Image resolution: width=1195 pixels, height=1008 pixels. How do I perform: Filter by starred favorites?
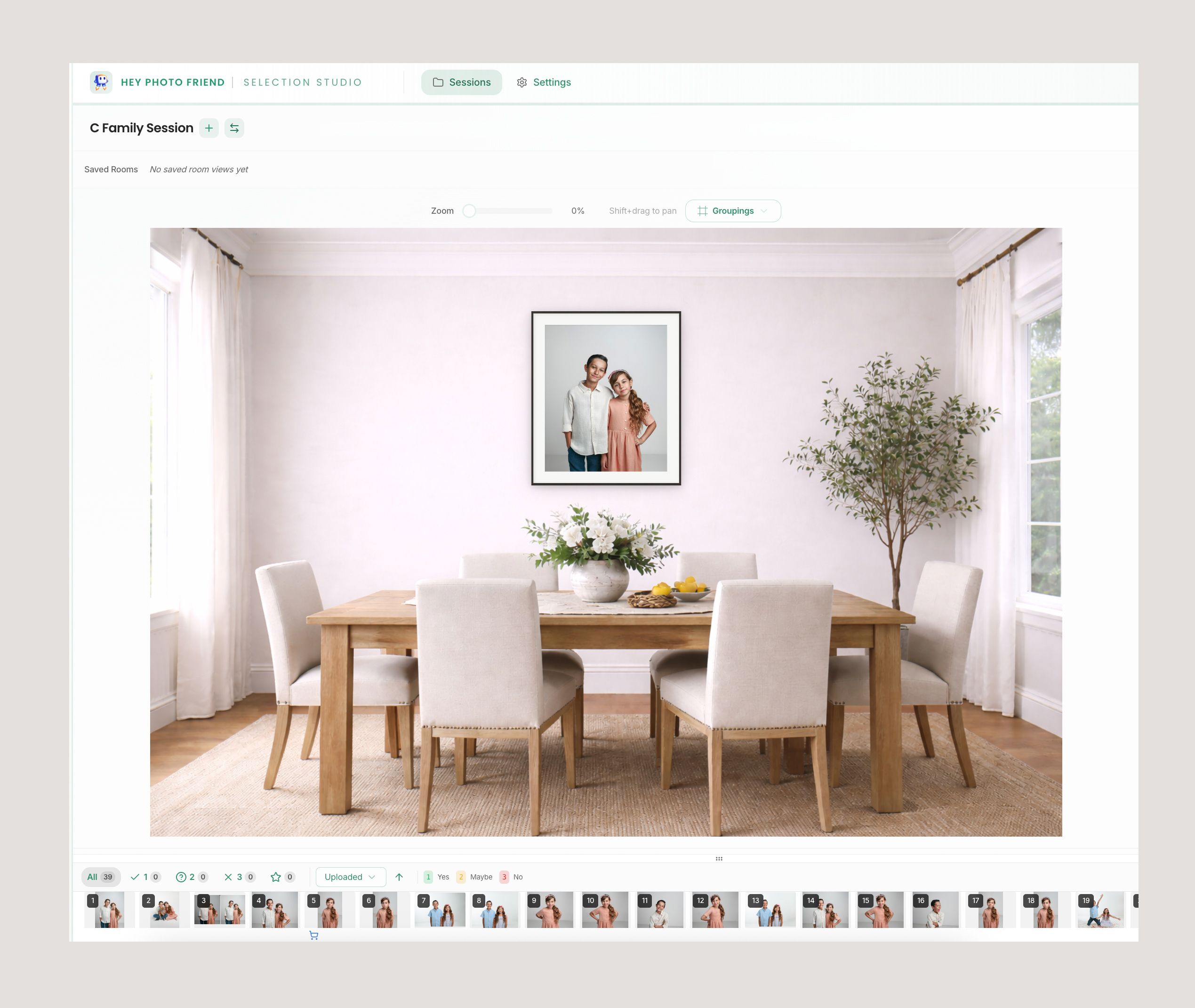click(282, 877)
